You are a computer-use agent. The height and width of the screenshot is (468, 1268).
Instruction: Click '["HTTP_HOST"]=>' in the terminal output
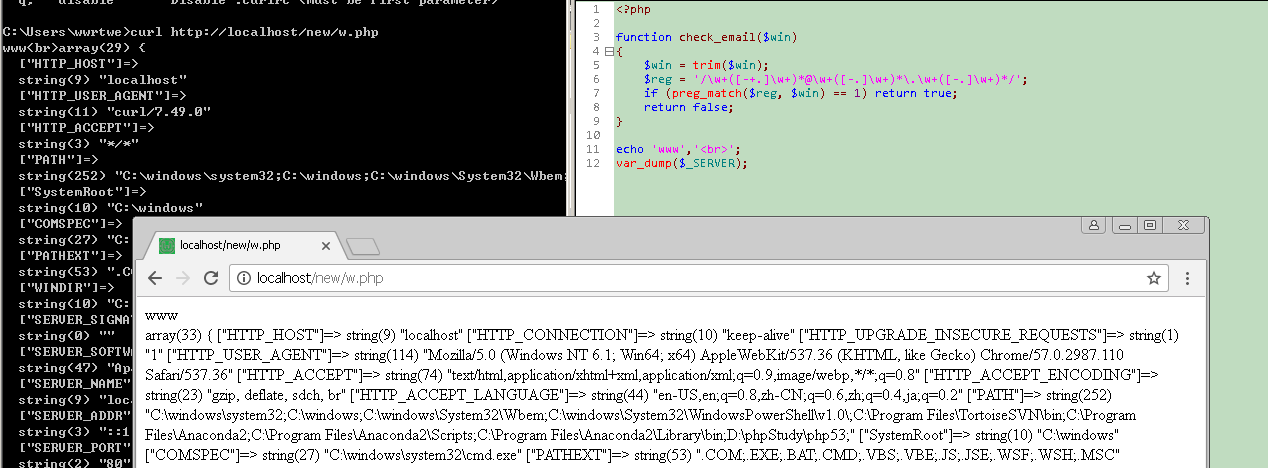[x=78, y=63]
